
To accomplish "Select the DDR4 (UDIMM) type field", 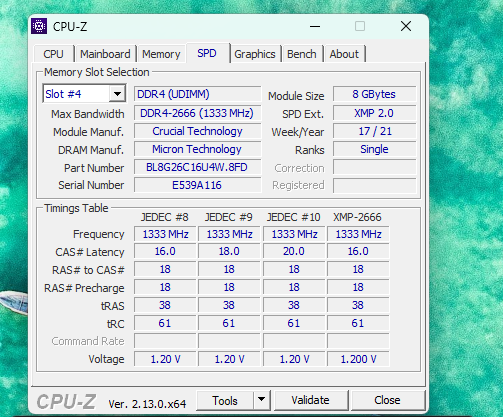I will pos(197,94).
